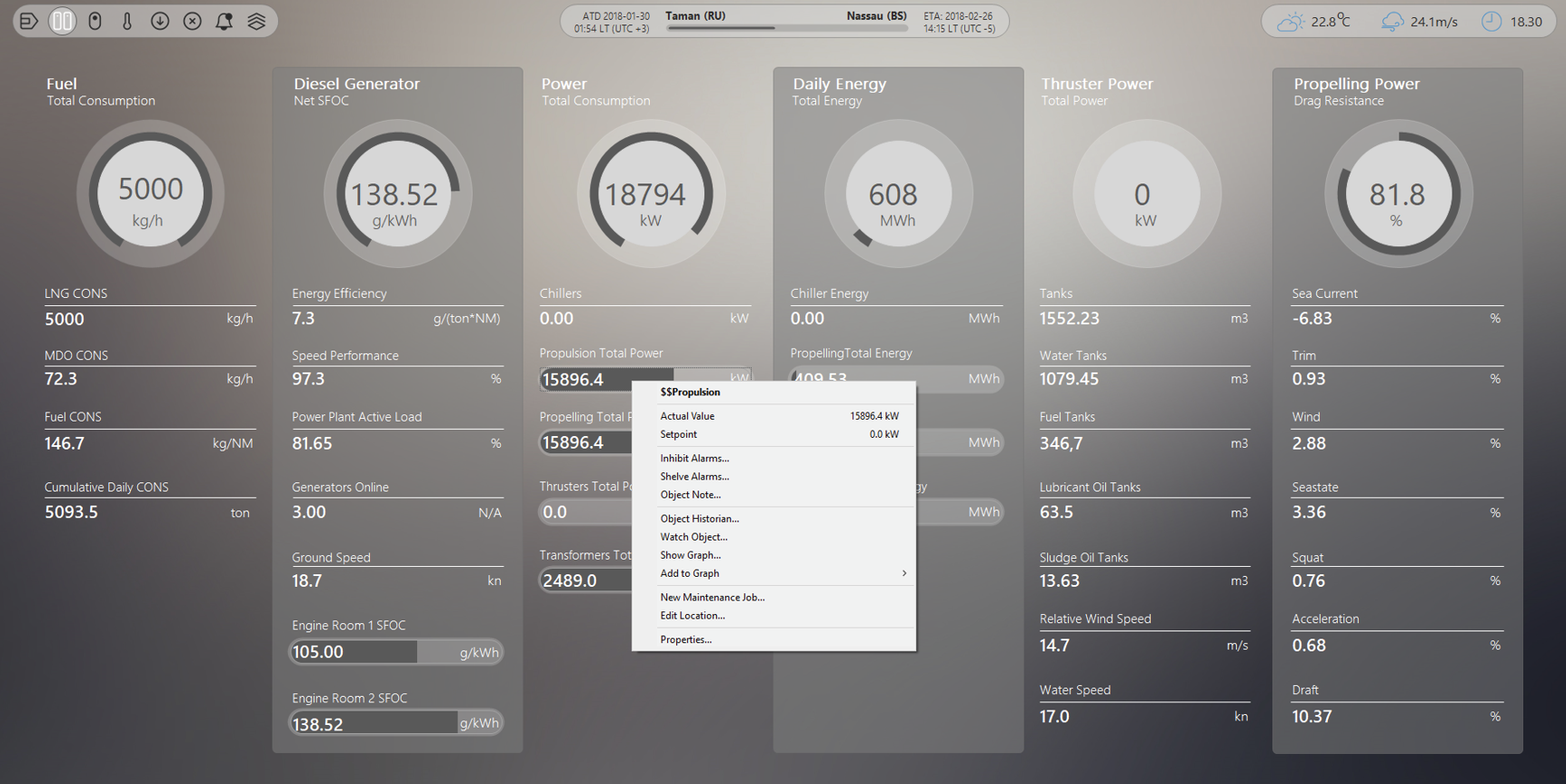Click the Engine Room 1 SFOC bar

tap(396, 651)
